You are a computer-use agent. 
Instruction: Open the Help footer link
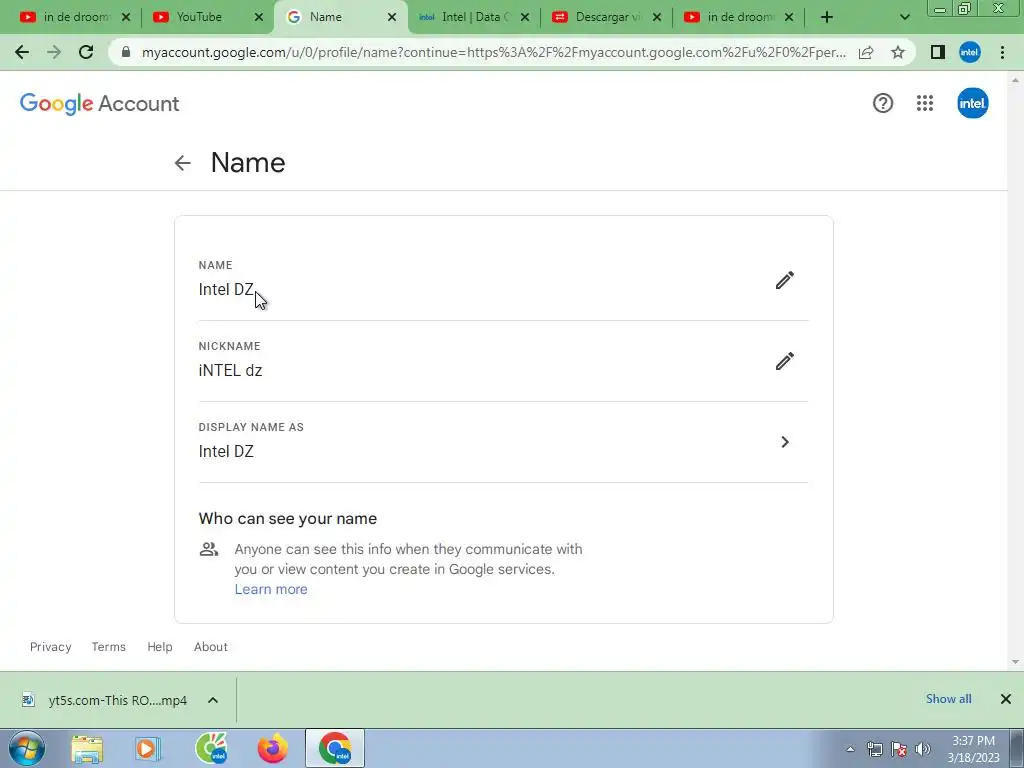click(159, 647)
